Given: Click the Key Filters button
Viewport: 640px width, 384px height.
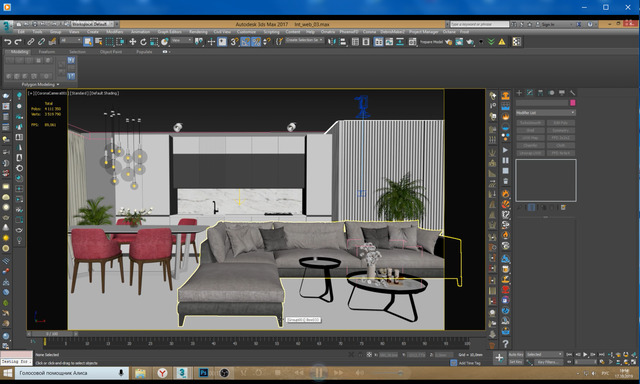Looking at the screenshot, I should click(550, 362).
